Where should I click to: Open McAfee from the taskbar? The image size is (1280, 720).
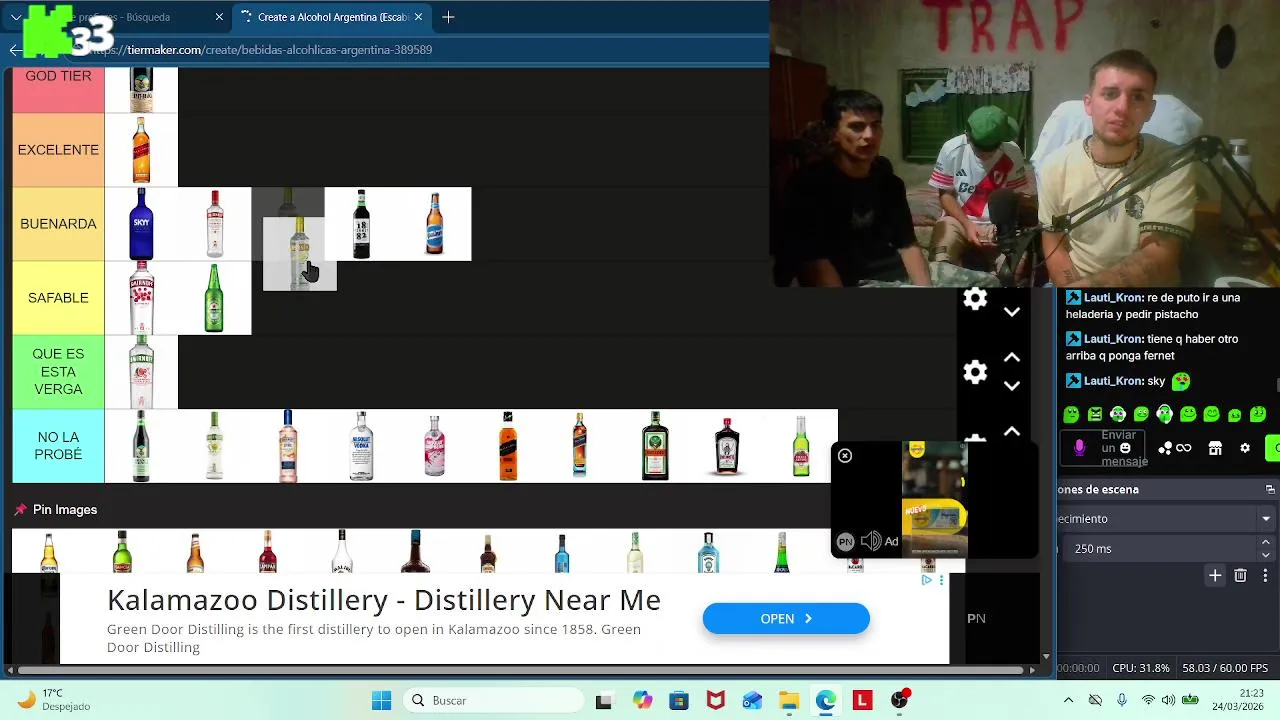point(715,701)
